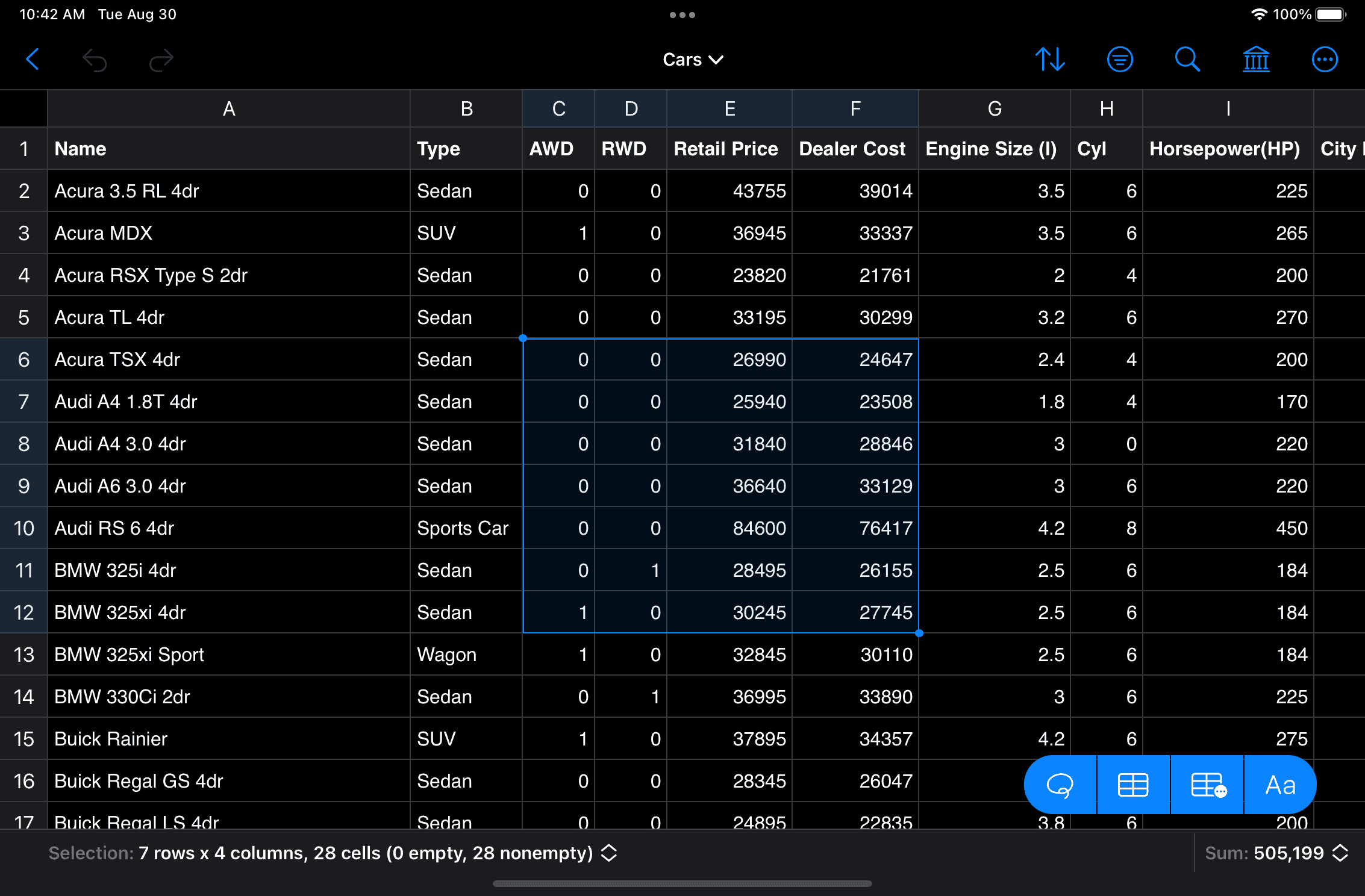The height and width of the screenshot is (896, 1365).
Task: Tap the back chevron icon
Action: coord(33,60)
